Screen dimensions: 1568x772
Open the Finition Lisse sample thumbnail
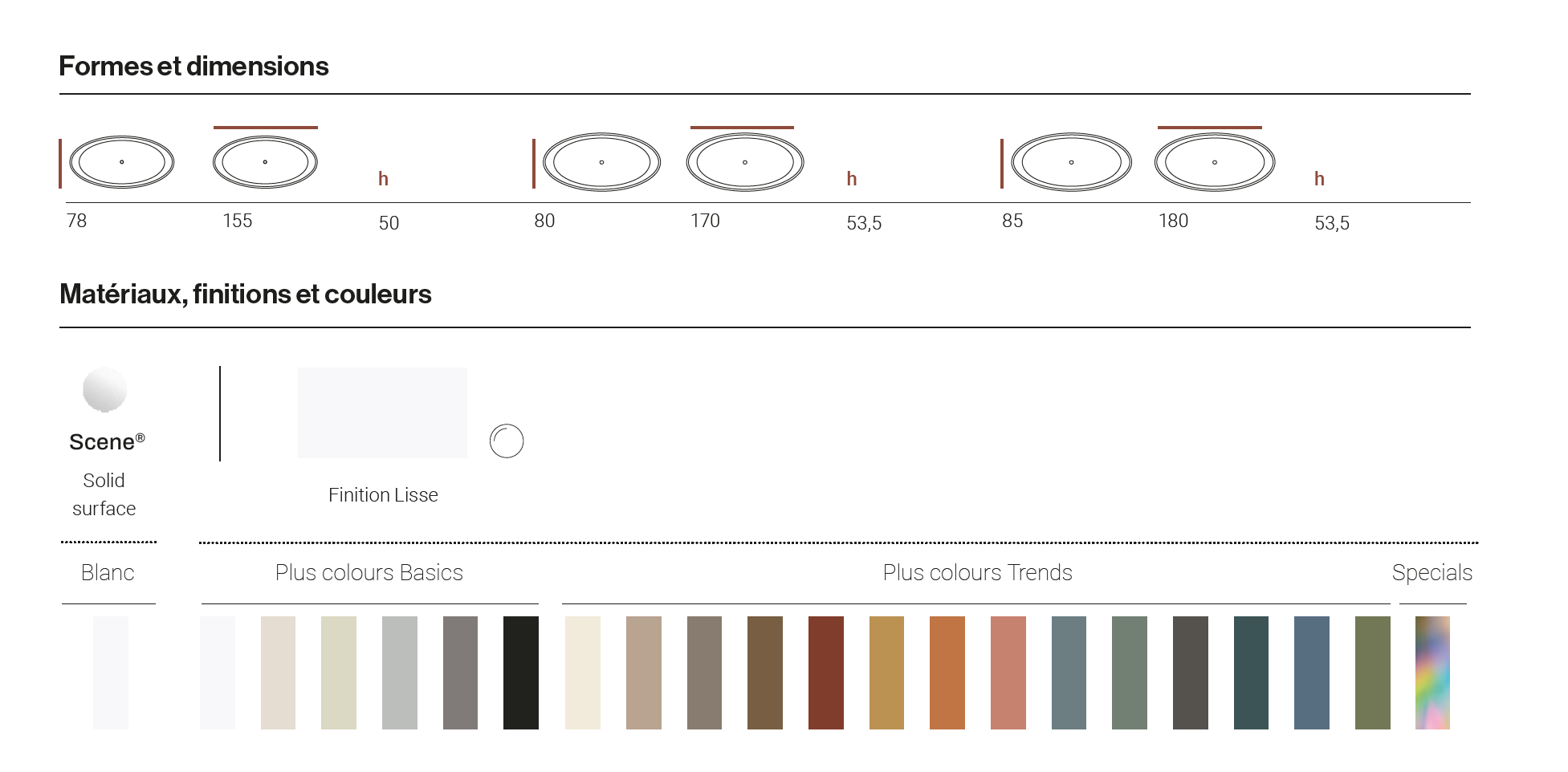pos(382,412)
